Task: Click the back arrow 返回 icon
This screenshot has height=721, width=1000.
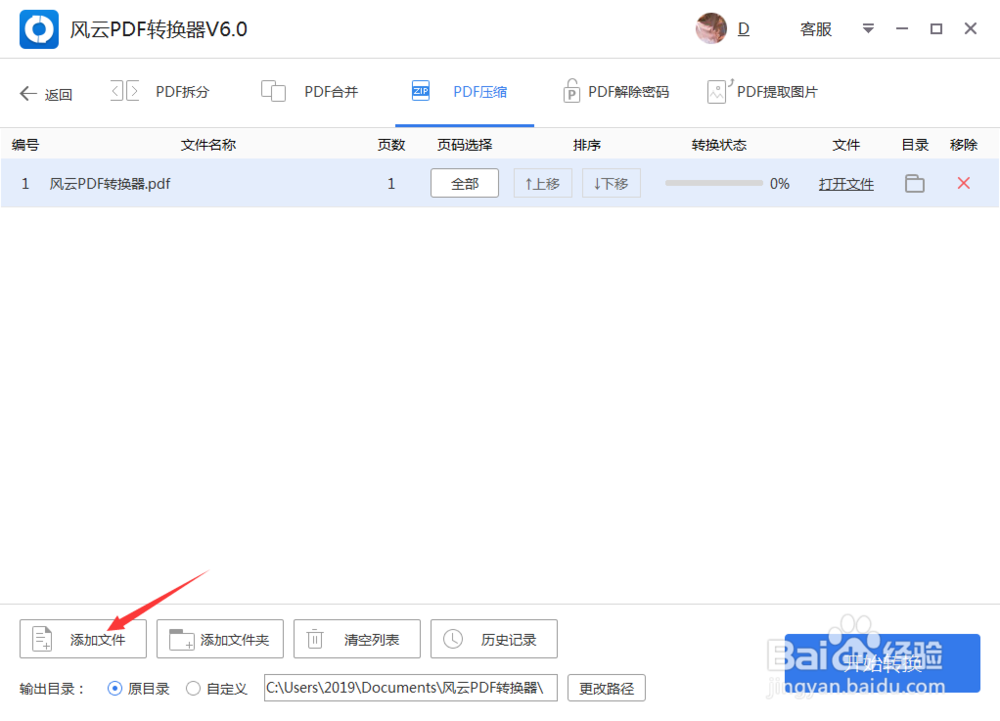Action: tap(27, 92)
